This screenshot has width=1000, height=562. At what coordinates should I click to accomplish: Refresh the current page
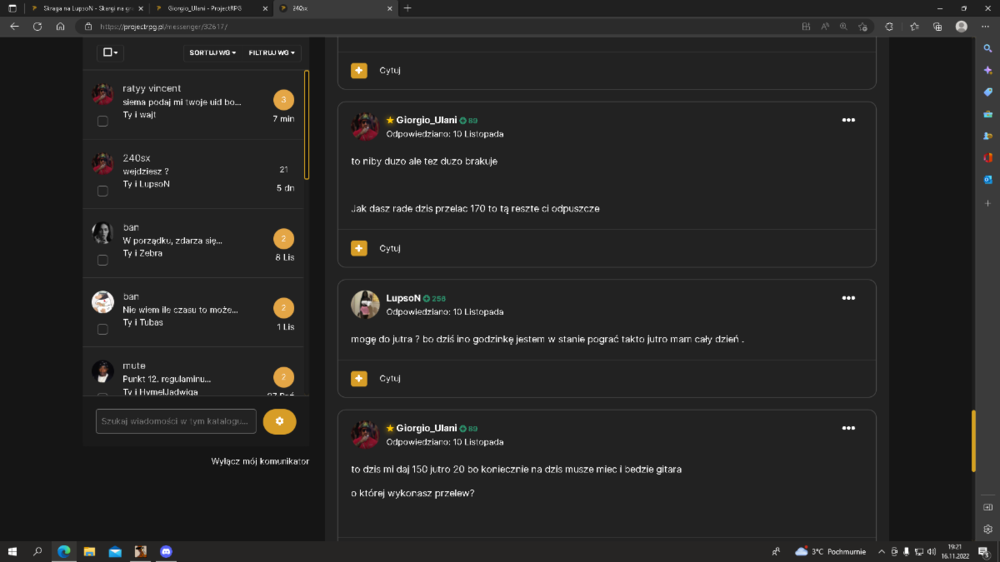[x=38, y=27]
